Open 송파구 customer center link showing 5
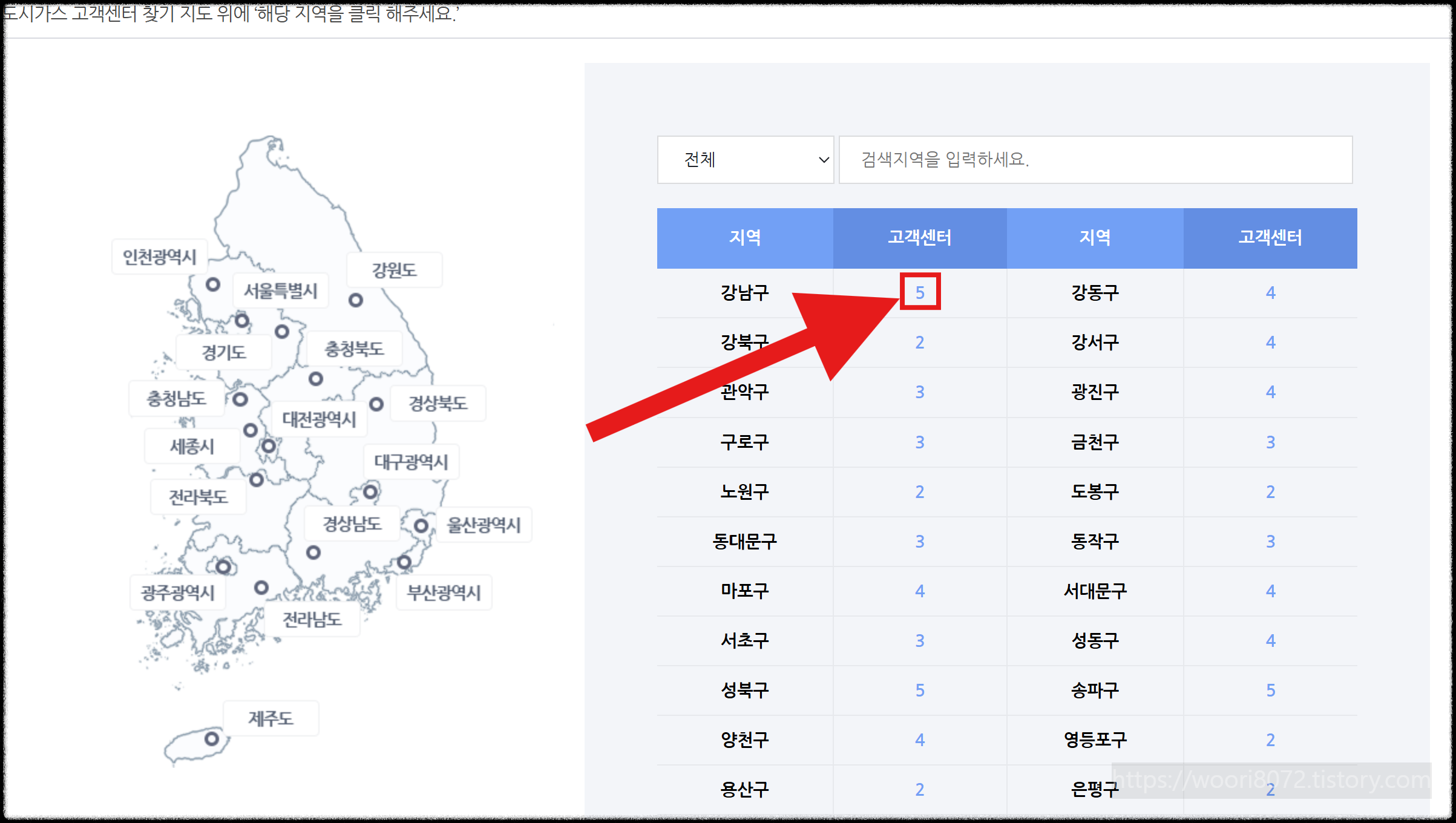1456x823 pixels. tap(1270, 690)
